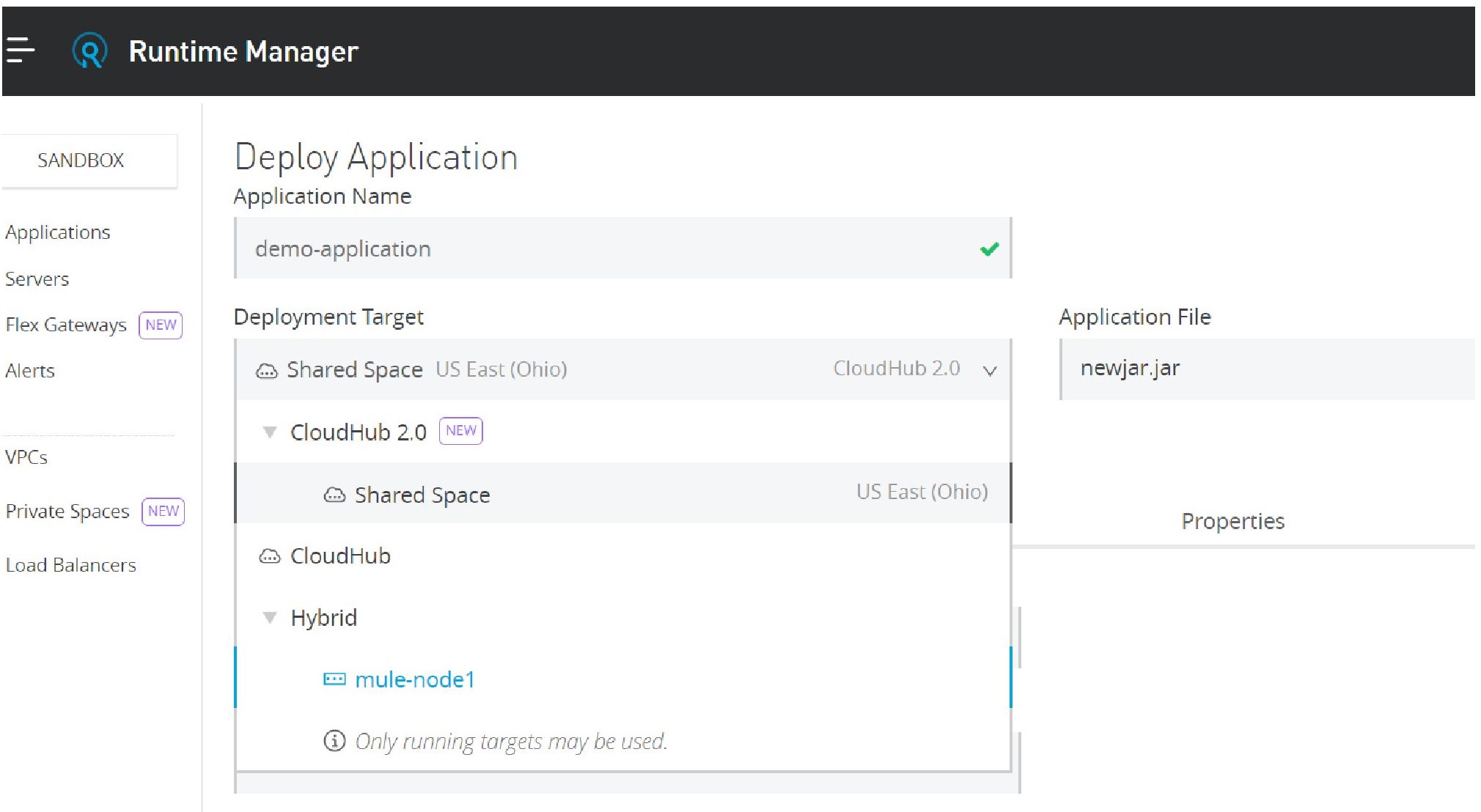Click the Application Name input field
The width and height of the screenshot is (1481, 812).
pos(601,249)
